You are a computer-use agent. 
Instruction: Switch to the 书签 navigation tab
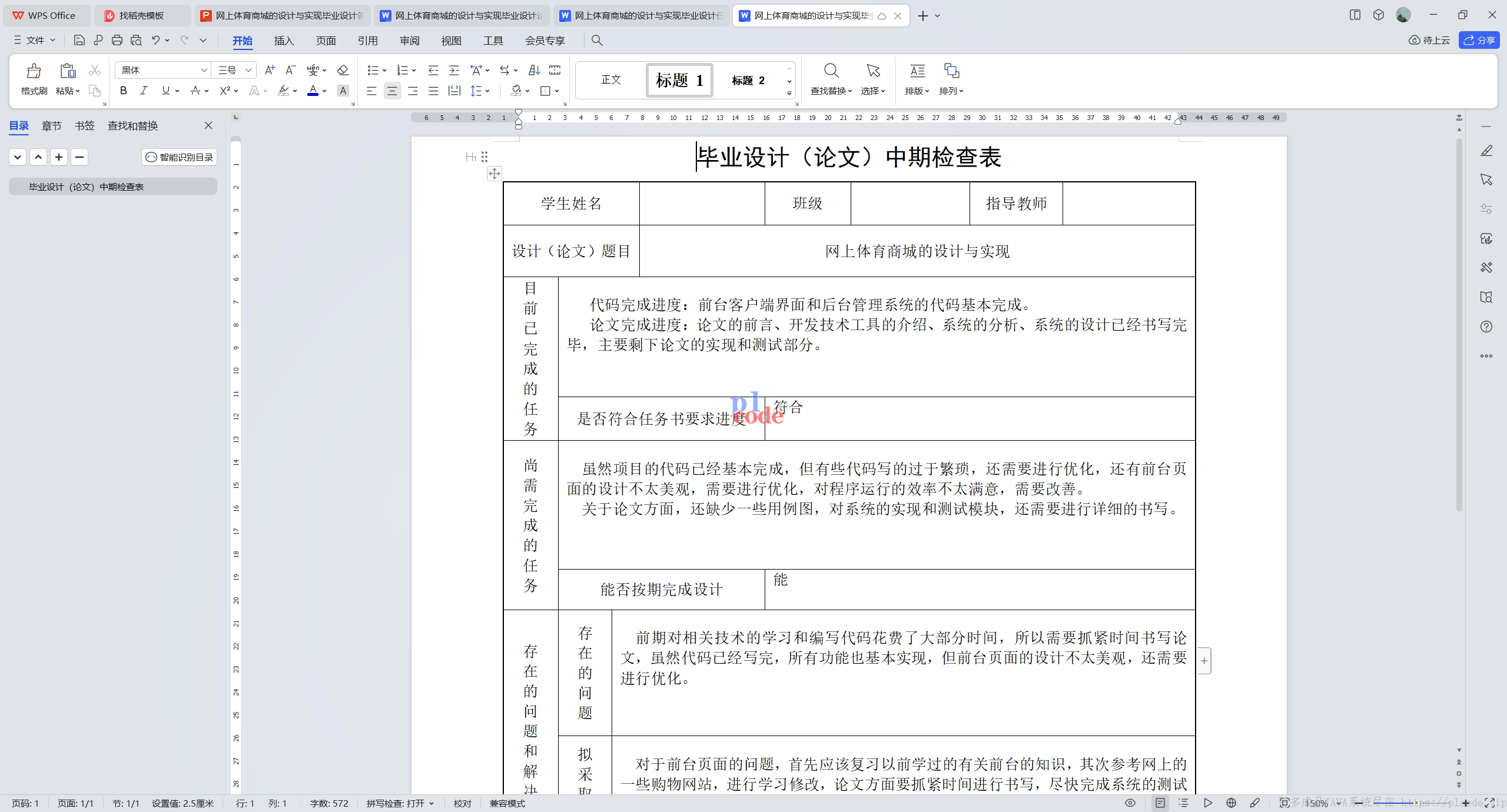[x=85, y=125]
